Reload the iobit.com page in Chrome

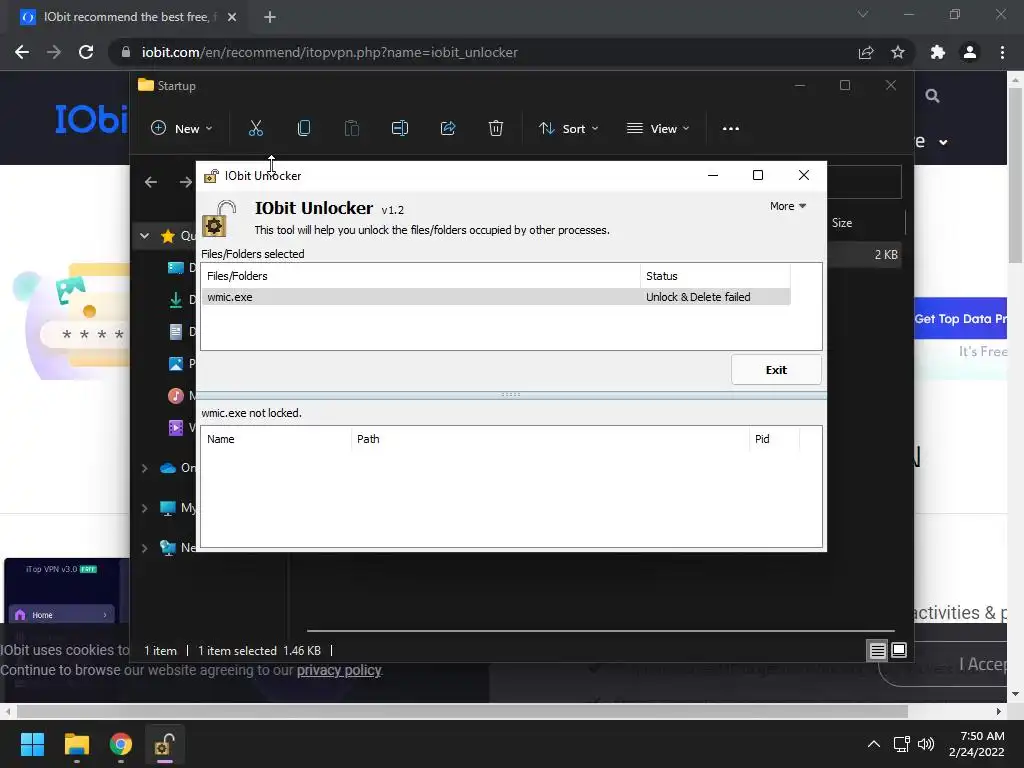(x=86, y=52)
